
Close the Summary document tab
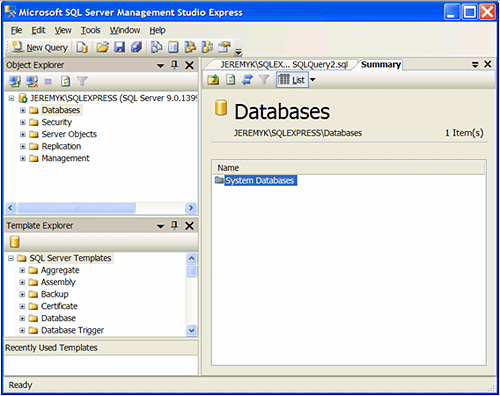(x=488, y=64)
